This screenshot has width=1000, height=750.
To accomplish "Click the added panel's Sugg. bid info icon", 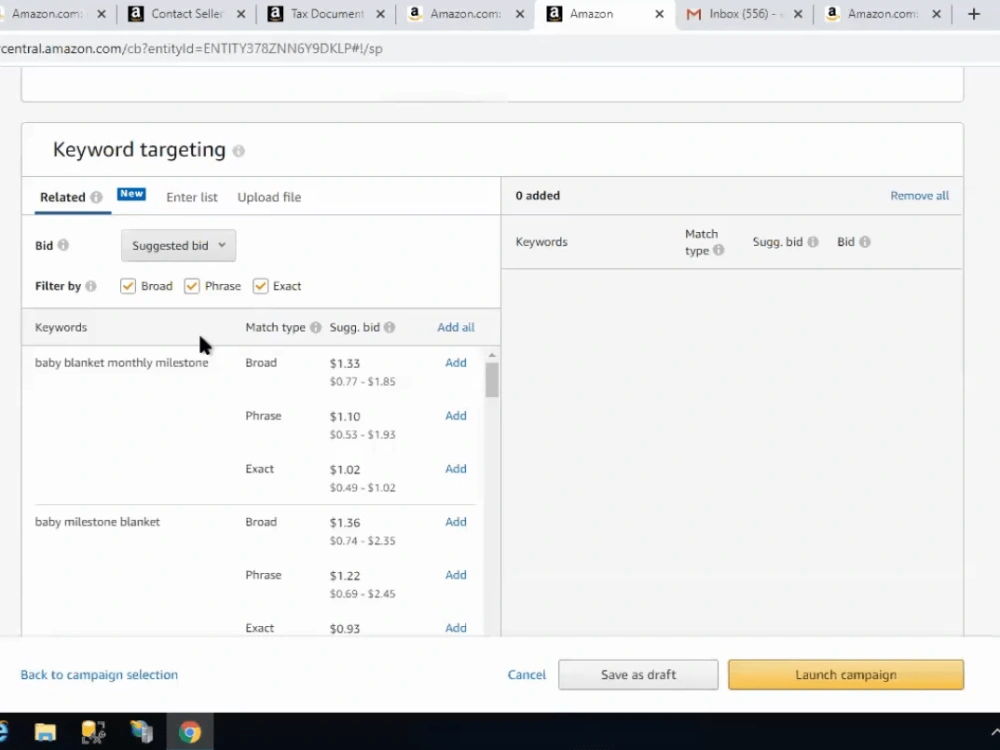I will pos(813,242).
